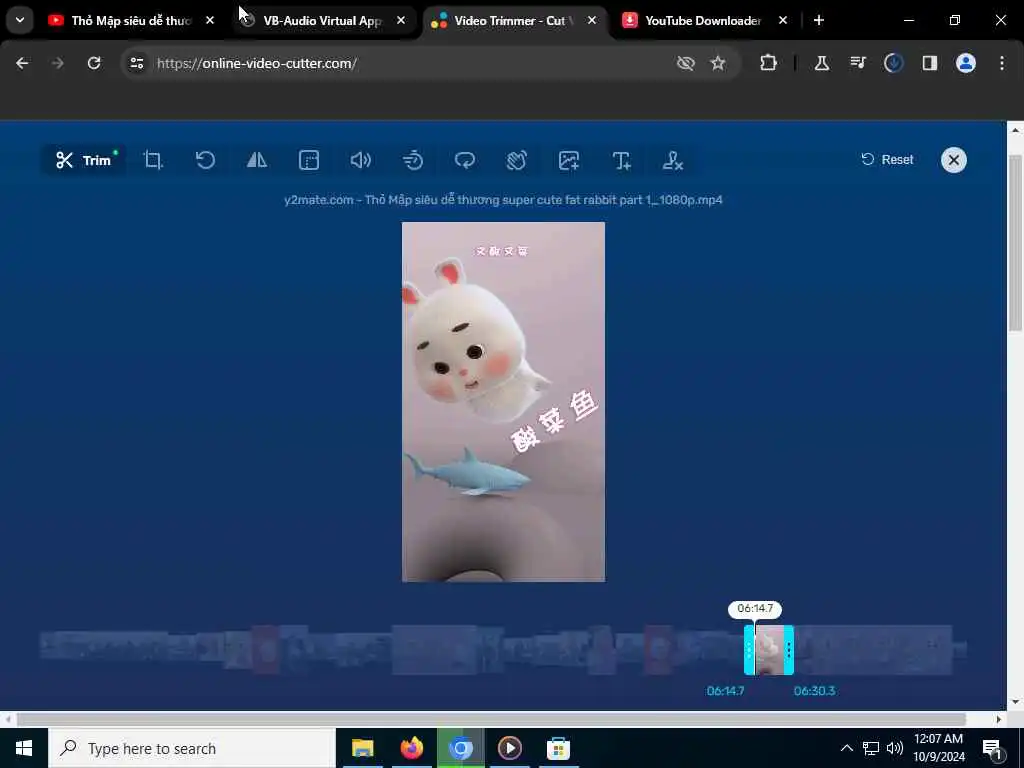Image resolution: width=1024 pixels, height=768 pixels.
Task: Close the YouTube Downloader tab
Action: [783, 21]
